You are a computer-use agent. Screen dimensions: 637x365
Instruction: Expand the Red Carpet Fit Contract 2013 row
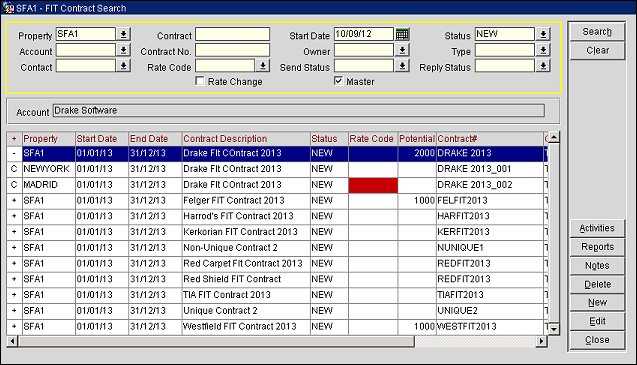[14, 263]
